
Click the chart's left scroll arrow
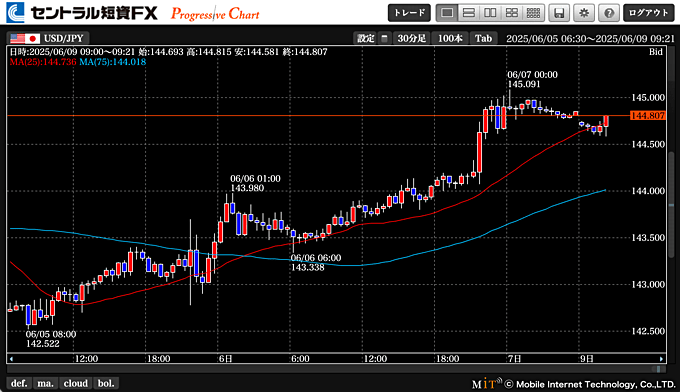[11, 359]
